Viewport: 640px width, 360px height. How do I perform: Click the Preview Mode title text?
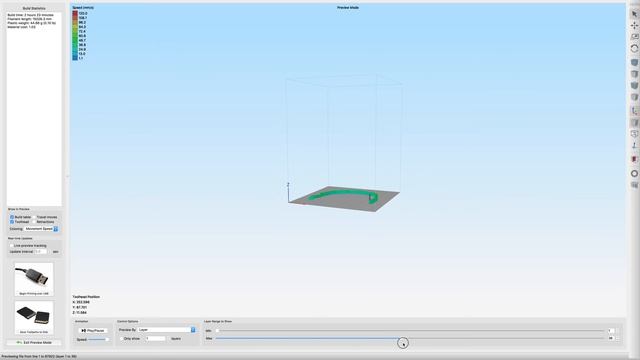348,8
